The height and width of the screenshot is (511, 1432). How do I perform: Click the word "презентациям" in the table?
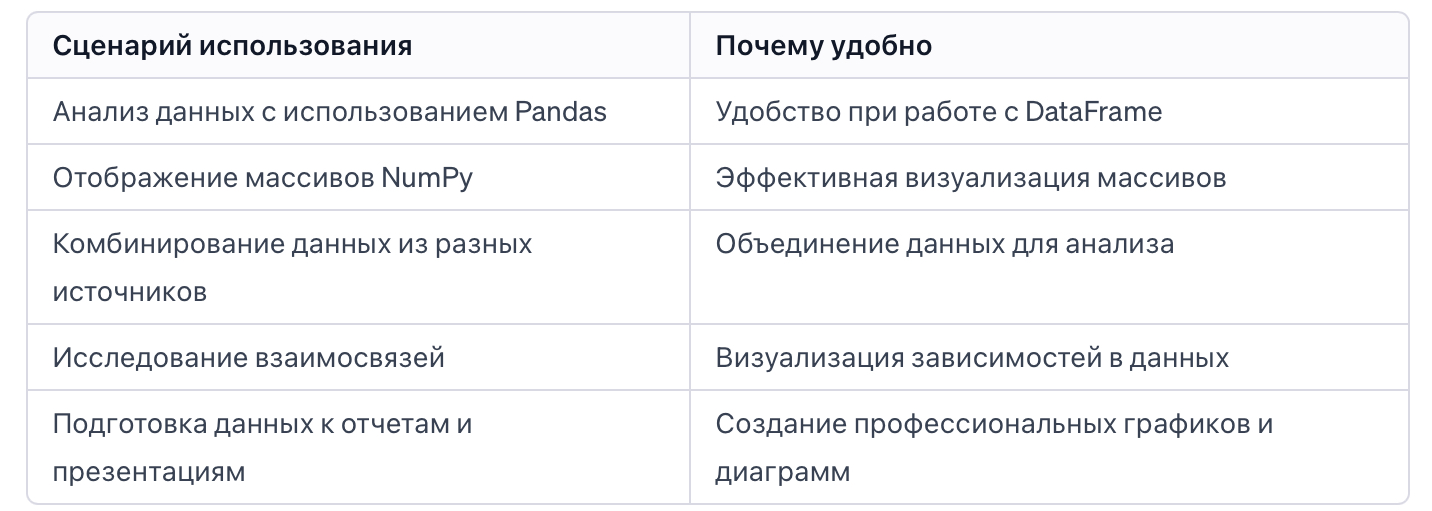pyautogui.click(x=149, y=472)
